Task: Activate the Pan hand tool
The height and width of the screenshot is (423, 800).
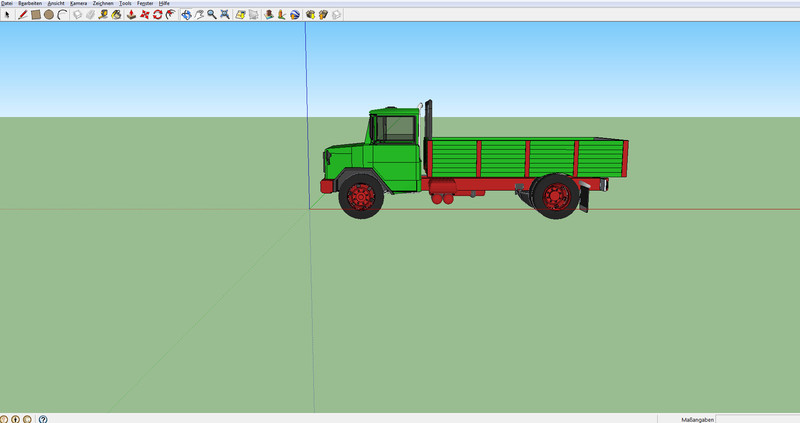Action: [x=199, y=15]
